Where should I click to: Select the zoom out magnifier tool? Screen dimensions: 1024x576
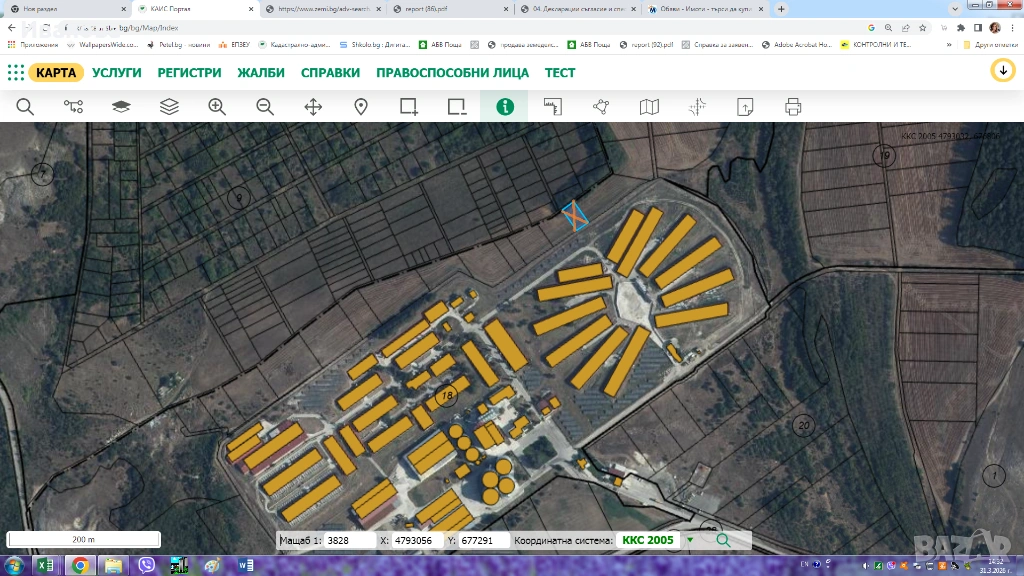[265, 106]
